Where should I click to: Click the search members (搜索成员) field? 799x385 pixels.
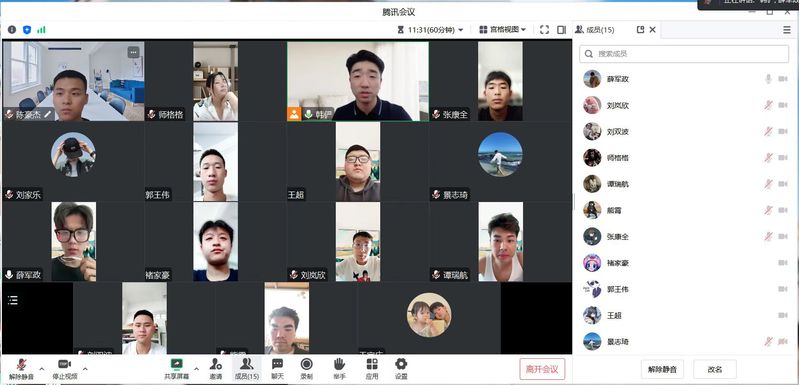click(684, 53)
